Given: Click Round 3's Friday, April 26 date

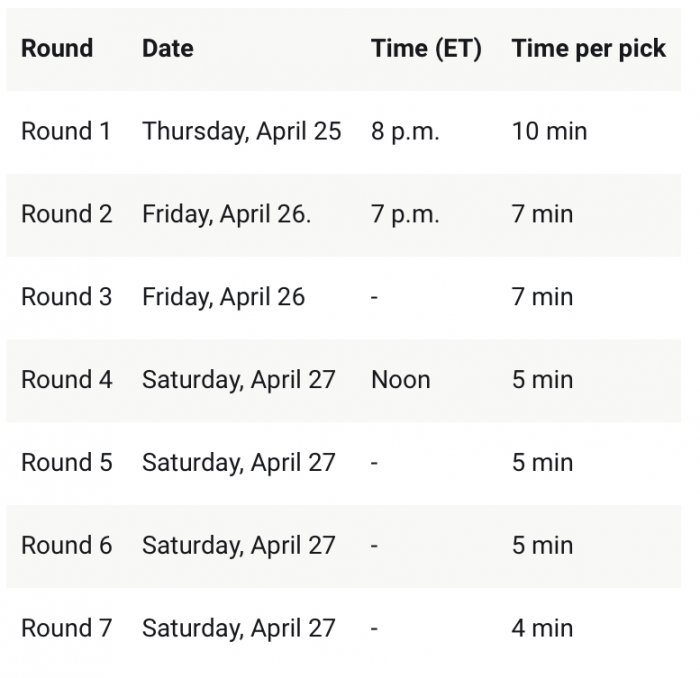Looking at the screenshot, I should click(x=224, y=297).
